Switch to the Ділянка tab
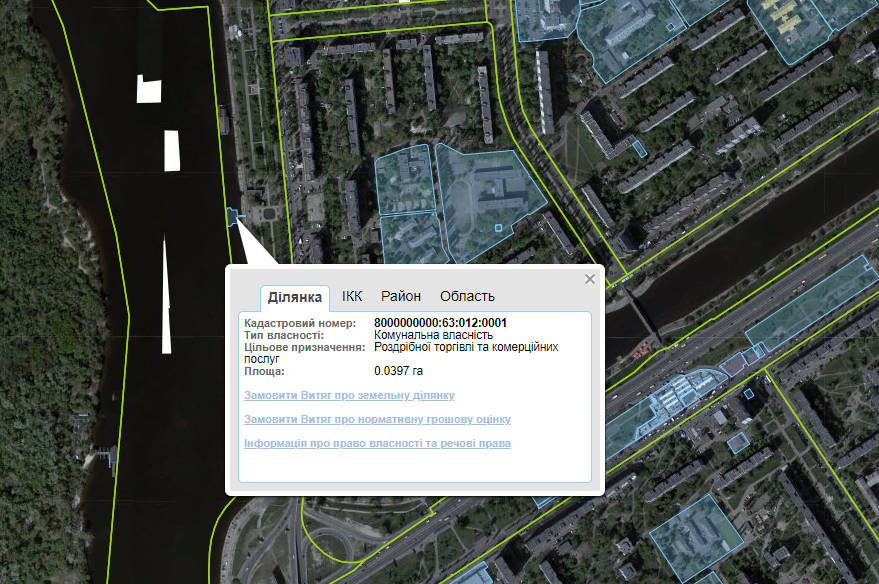This screenshot has height=584, width=879. point(295,297)
